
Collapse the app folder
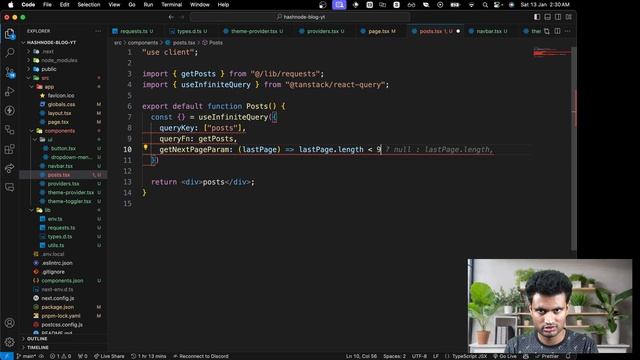point(49,87)
